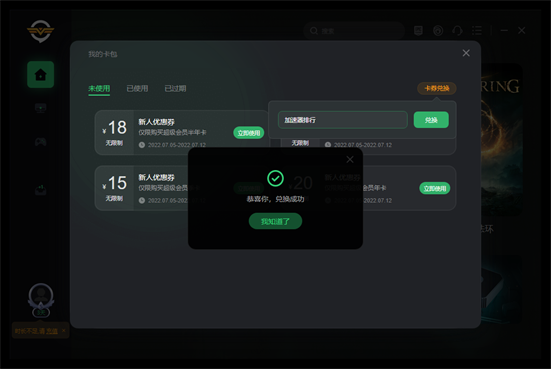
Task: Open the customer service headset icon
Action: coord(457,31)
